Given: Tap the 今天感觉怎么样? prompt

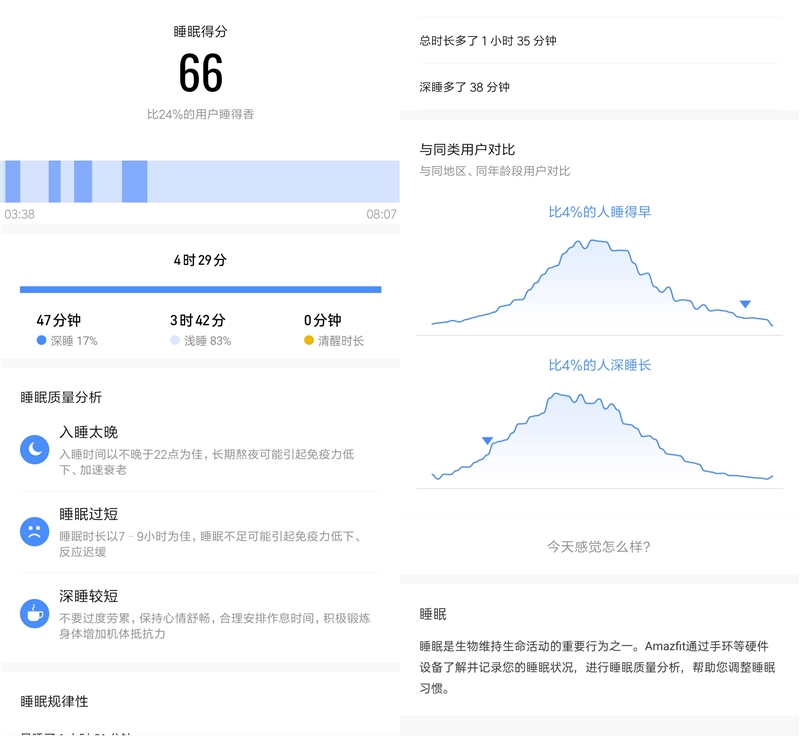Looking at the screenshot, I should click(x=598, y=547).
